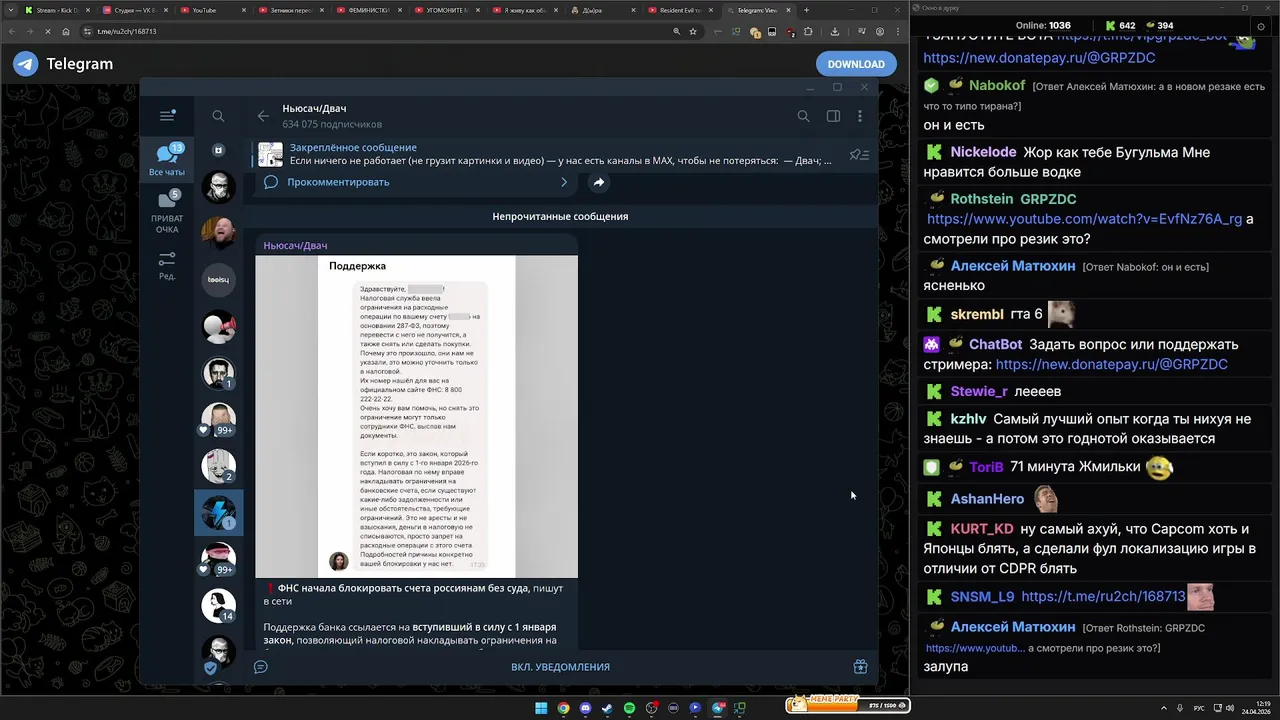This screenshot has width=1280, height=720.
Task: Select the blue lightning avatar chat
Action: pyautogui.click(x=218, y=513)
